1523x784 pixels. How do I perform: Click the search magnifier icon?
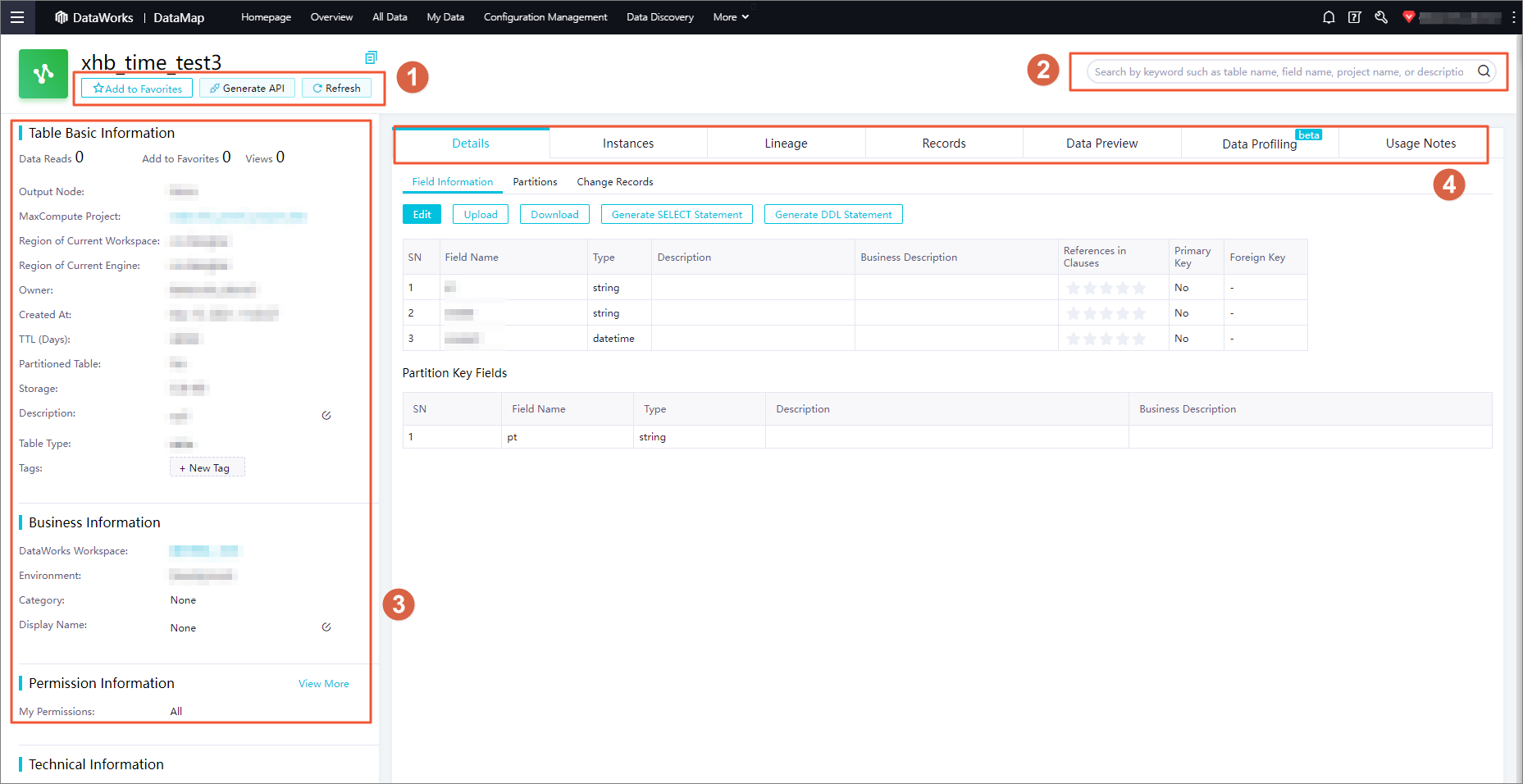[1484, 71]
